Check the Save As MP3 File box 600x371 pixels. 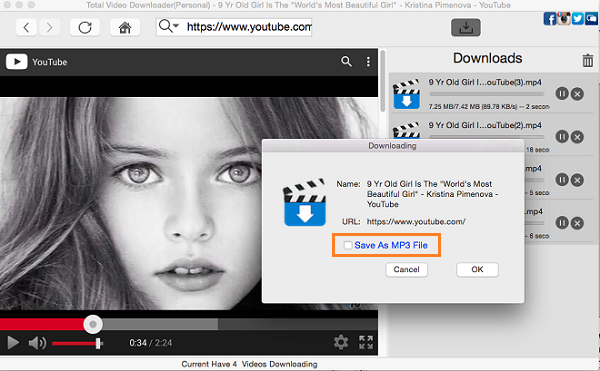tap(347, 245)
